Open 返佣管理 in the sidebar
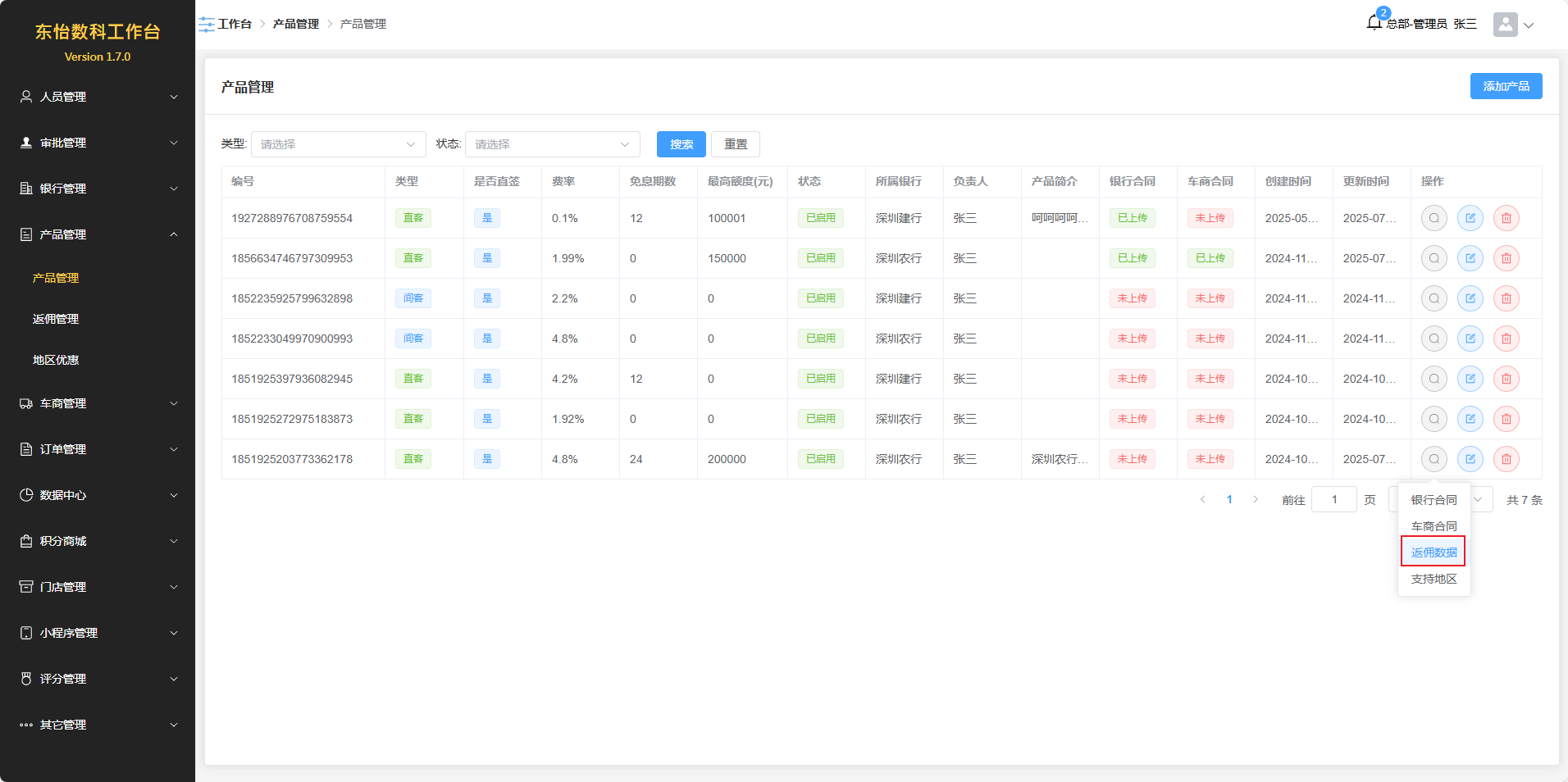Image resolution: width=1568 pixels, height=782 pixels. click(x=56, y=319)
